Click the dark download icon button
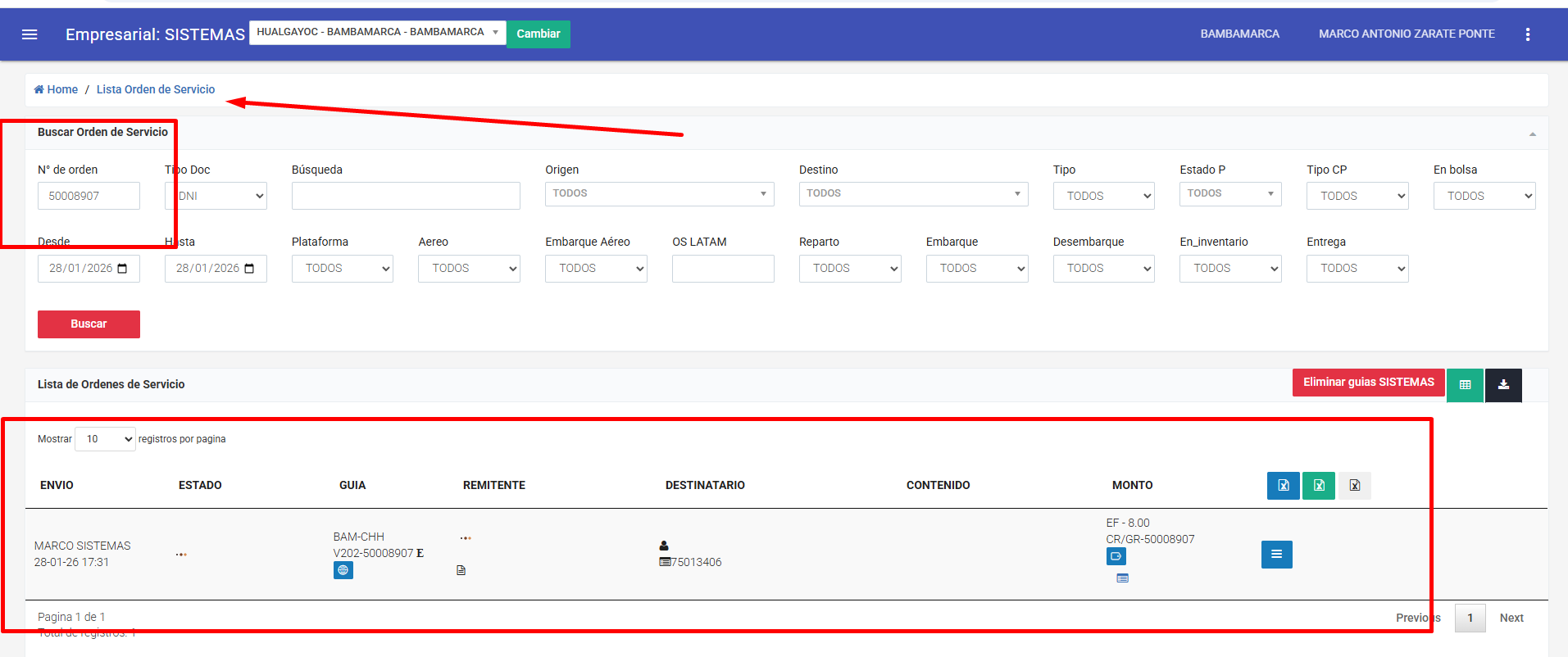 coord(1503,385)
